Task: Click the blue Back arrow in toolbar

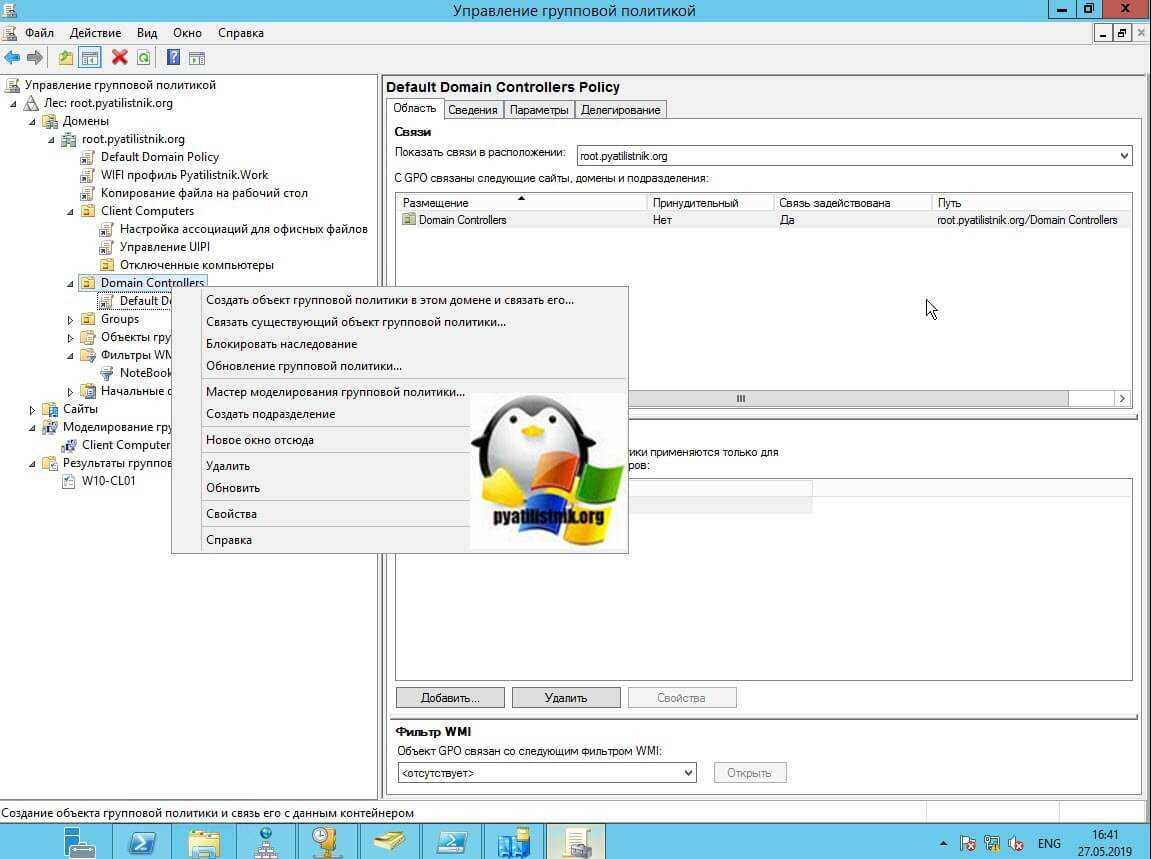Action: (12, 58)
